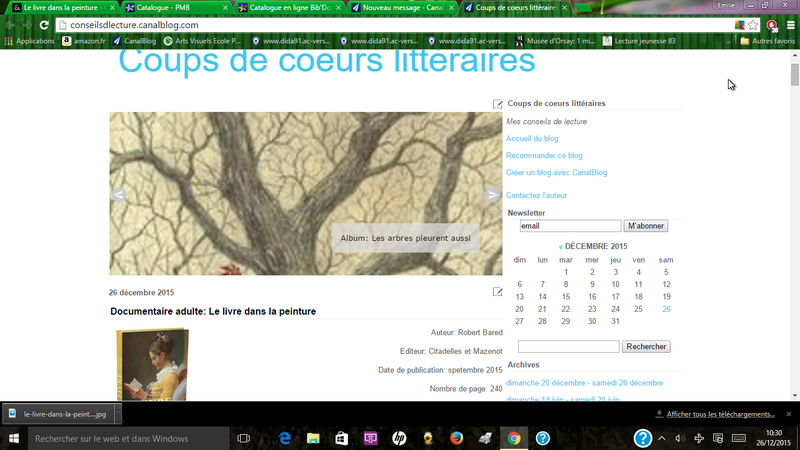Open the Applications bookmarks shortcut
Screen dimensions: 800x450
coord(30,41)
